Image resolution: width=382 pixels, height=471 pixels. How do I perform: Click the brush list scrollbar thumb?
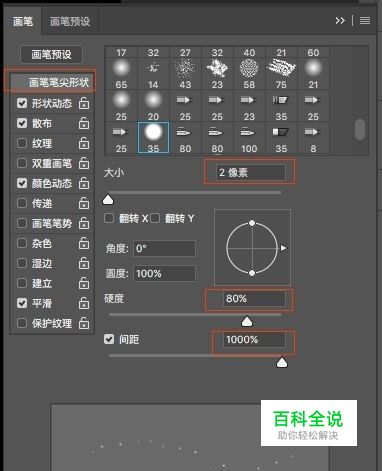pos(360,129)
